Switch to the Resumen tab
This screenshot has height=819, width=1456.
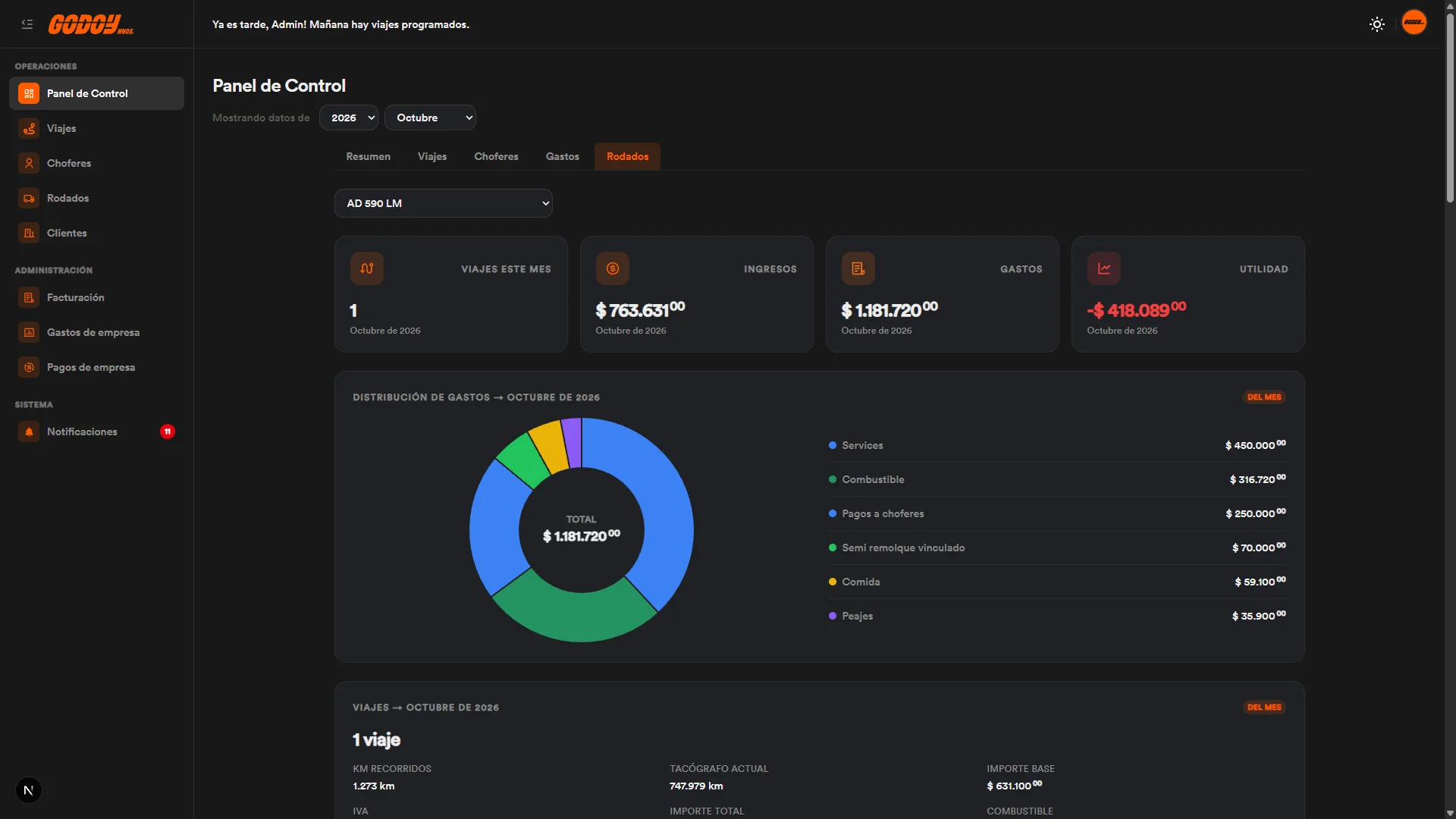(x=369, y=156)
